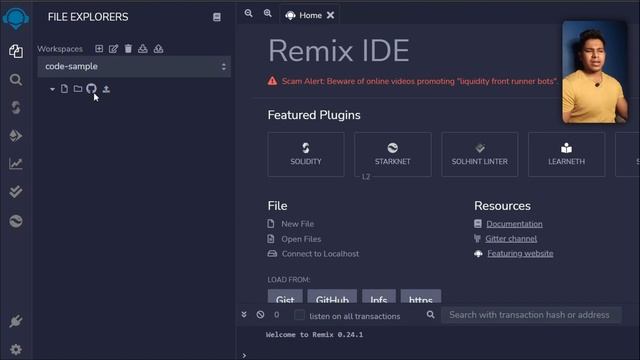Open the analytics chart sidebar icon
640x360 pixels.
[x=16, y=164]
